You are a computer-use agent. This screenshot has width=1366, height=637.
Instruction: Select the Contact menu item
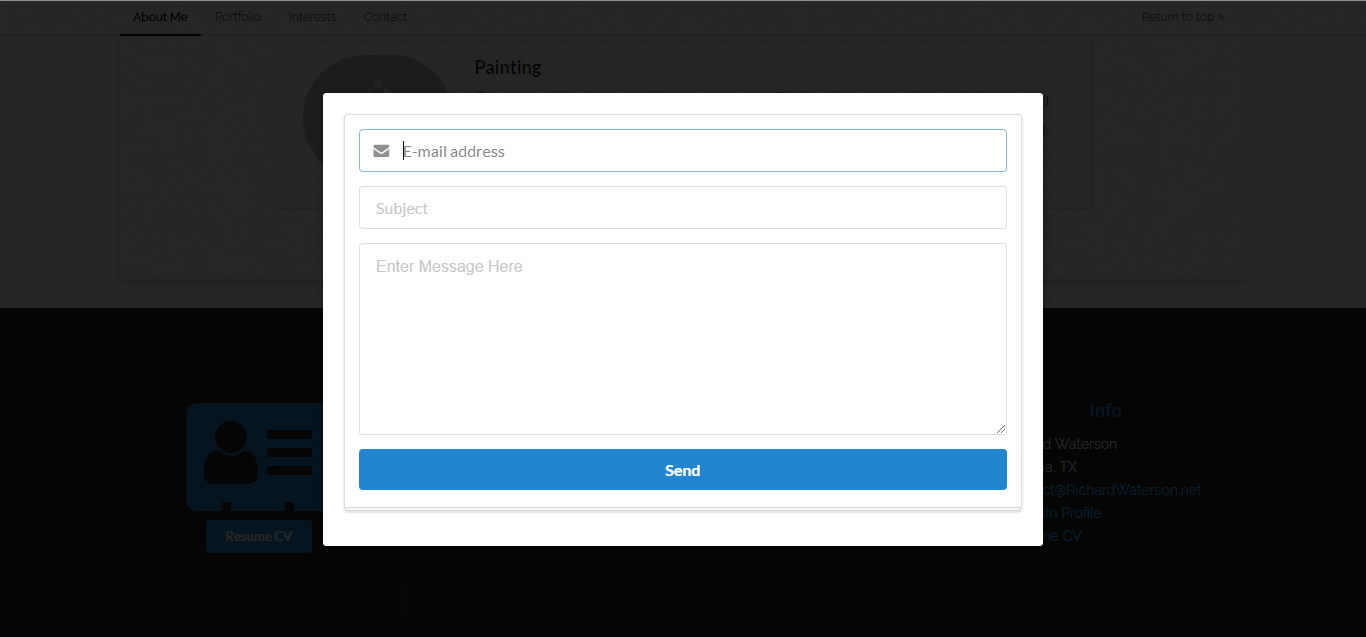coord(385,16)
